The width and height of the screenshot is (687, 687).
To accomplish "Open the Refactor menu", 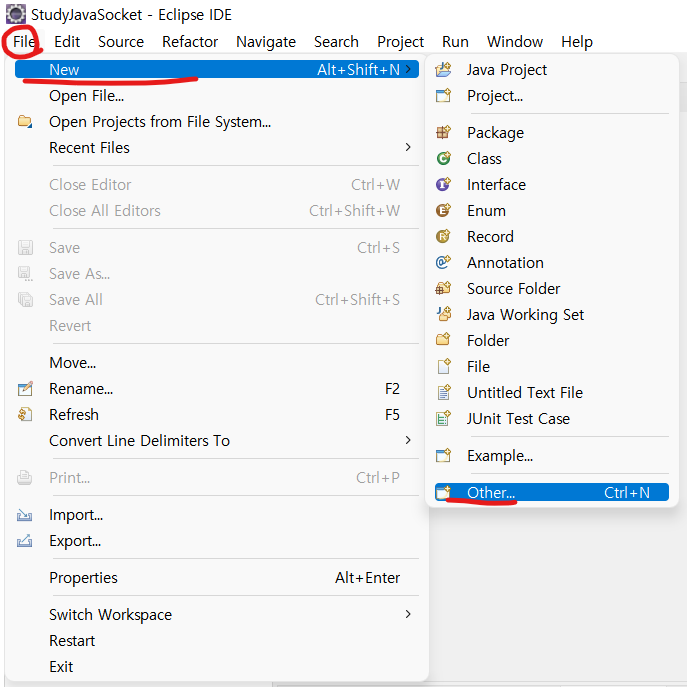I will pyautogui.click(x=190, y=42).
